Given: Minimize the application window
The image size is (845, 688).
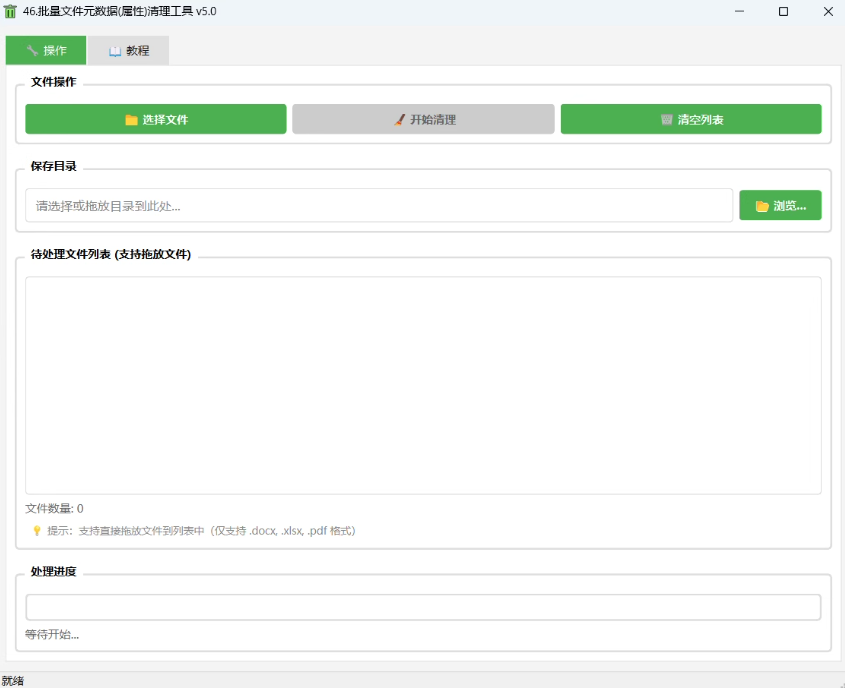Looking at the screenshot, I should tap(739, 12).
